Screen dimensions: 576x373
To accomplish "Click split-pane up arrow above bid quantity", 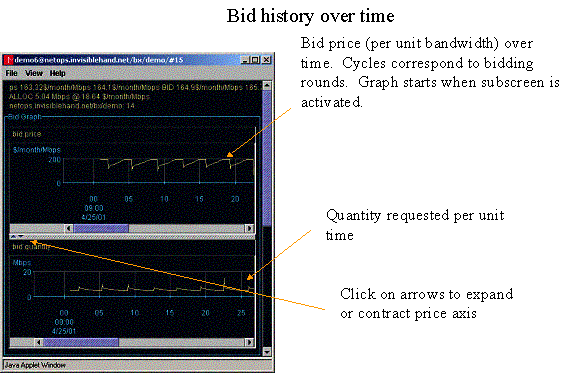I will pos(14,237).
